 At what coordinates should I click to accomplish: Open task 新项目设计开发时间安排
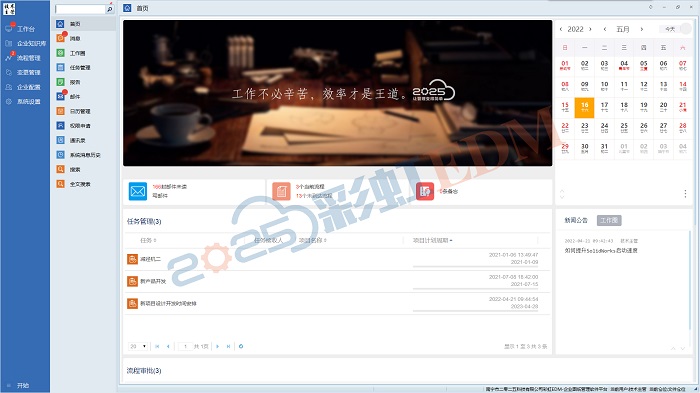168,304
